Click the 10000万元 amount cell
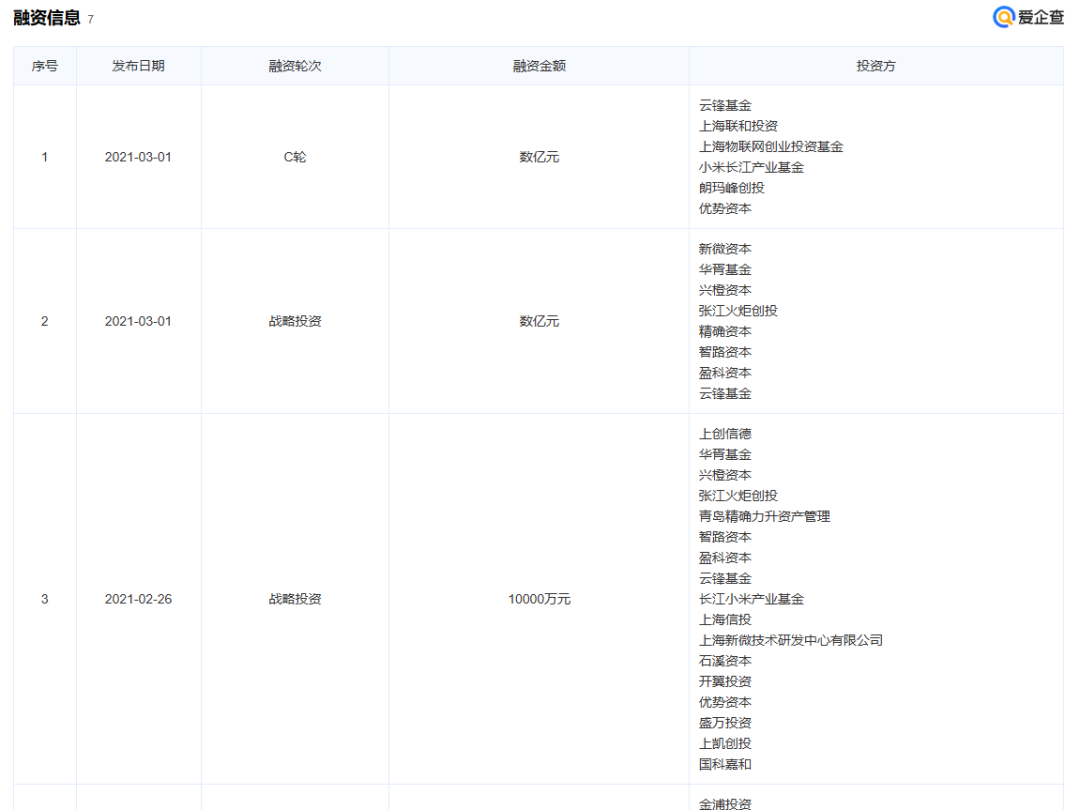Viewport: 1080px width, 810px height. click(539, 599)
